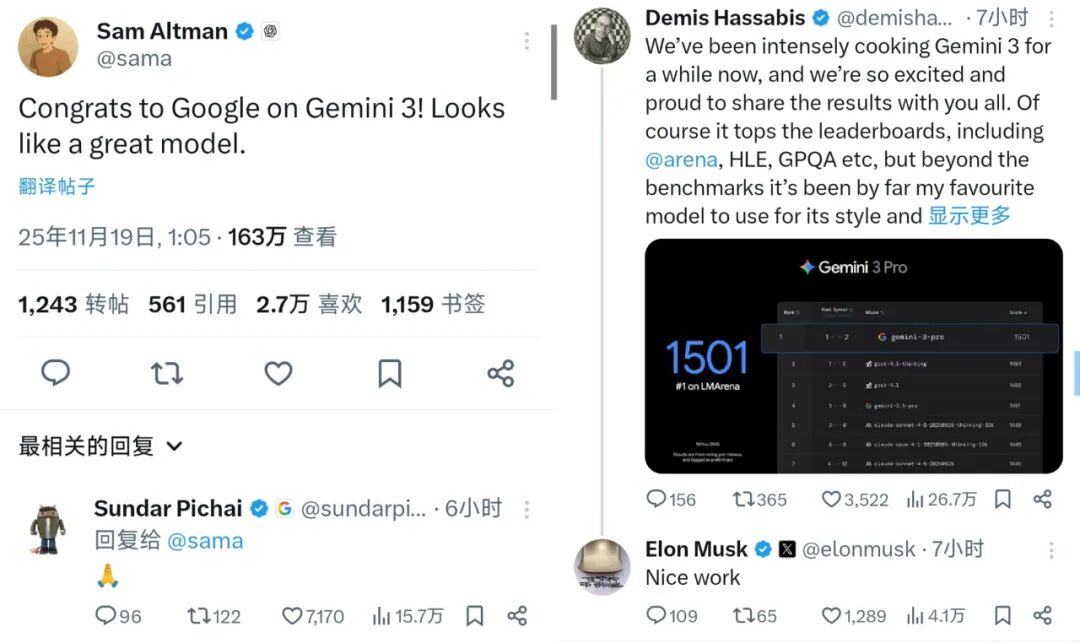The image size is (1080, 643).
Task: Reply to Sam Altman's main tweet
Action: point(56,372)
